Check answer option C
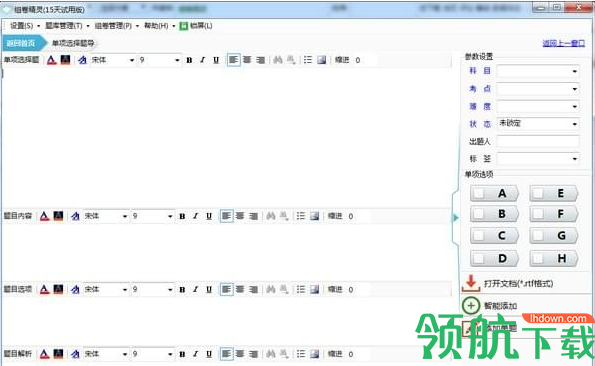 click(479, 236)
